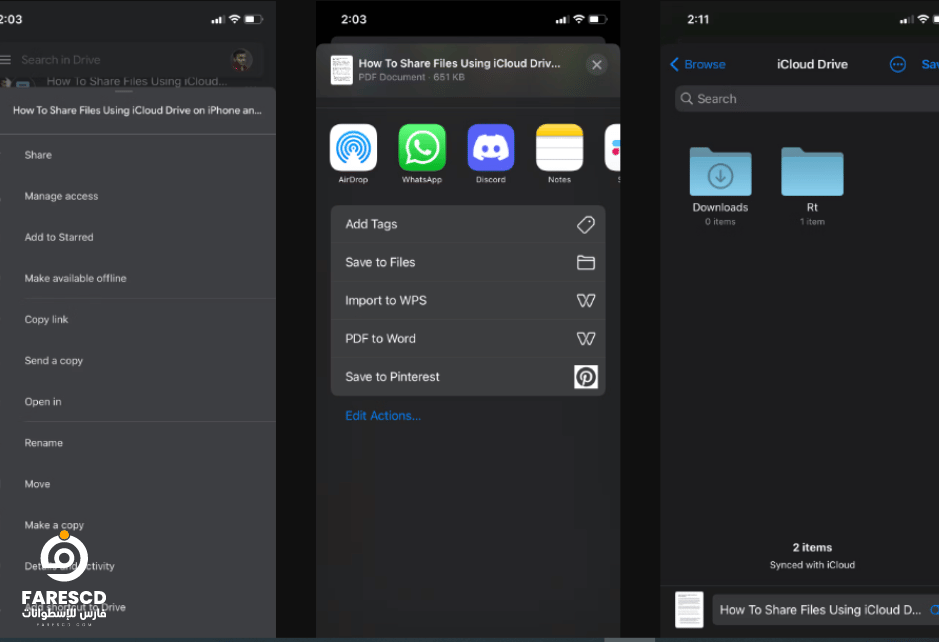Select Make a copy option
The height and width of the screenshot is (642, 939).
pos(138,525)
